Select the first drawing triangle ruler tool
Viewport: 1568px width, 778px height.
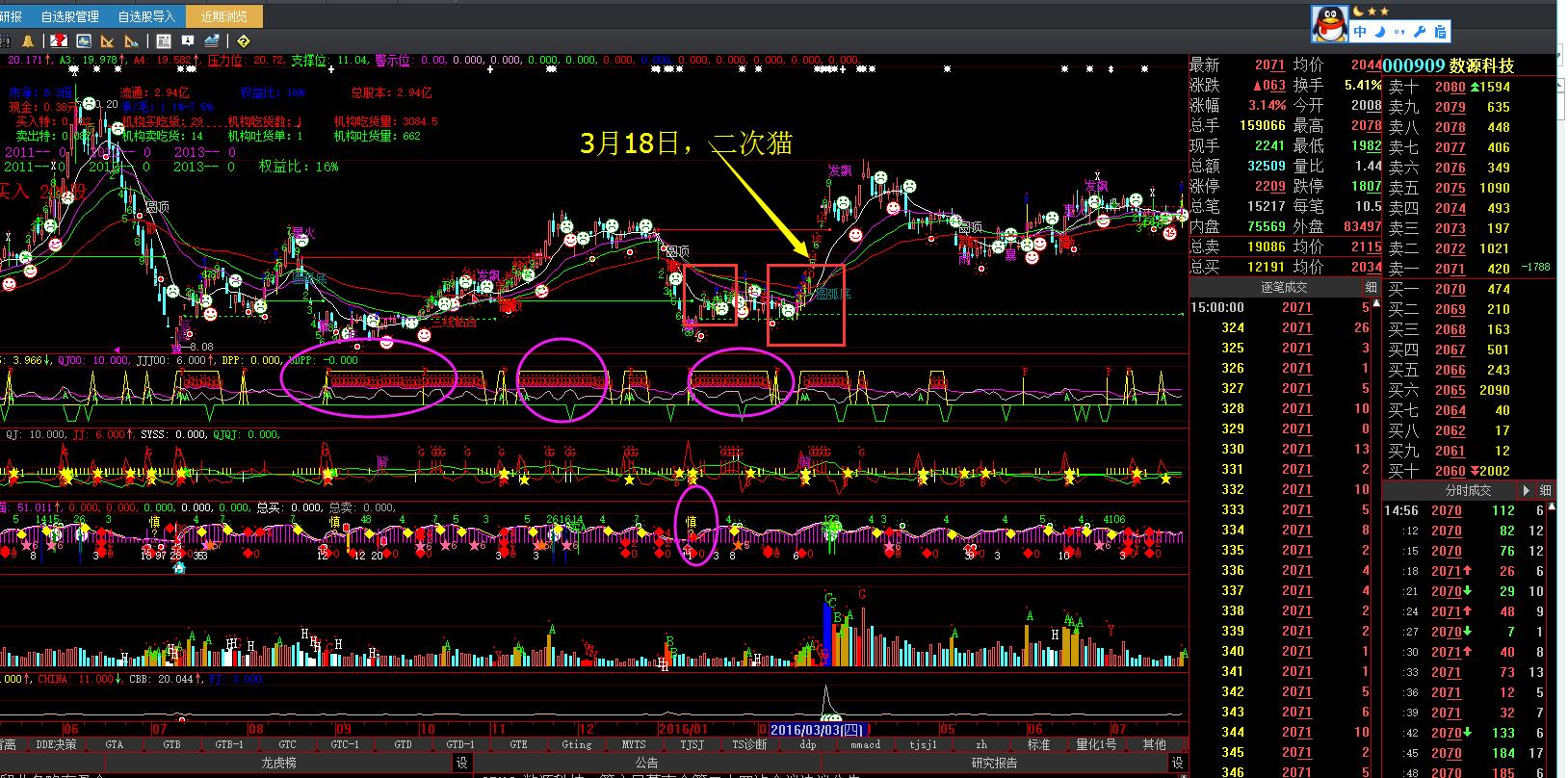(108, 41)
